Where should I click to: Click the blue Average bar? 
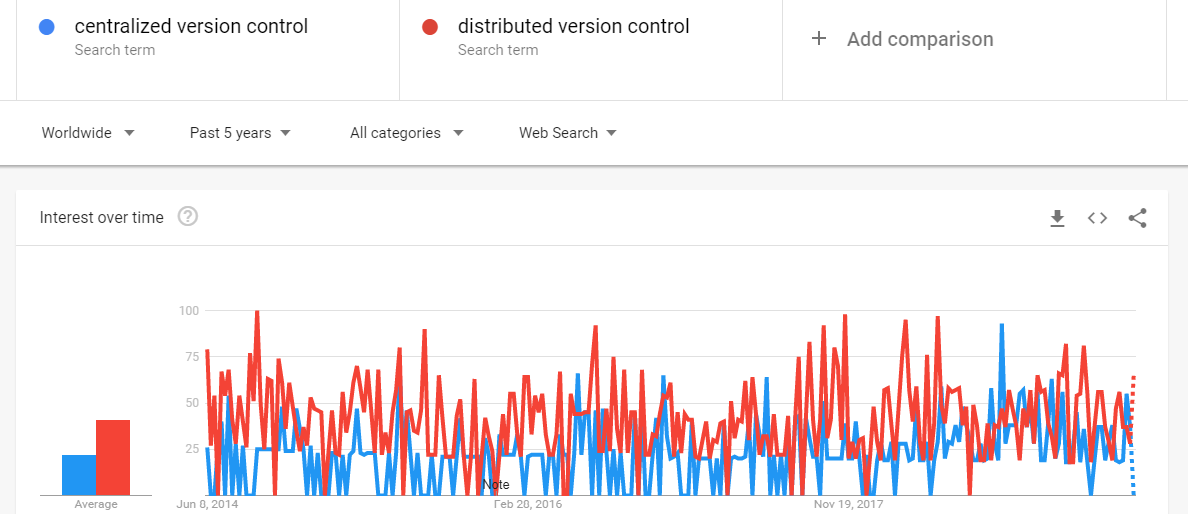coord(79,475)
